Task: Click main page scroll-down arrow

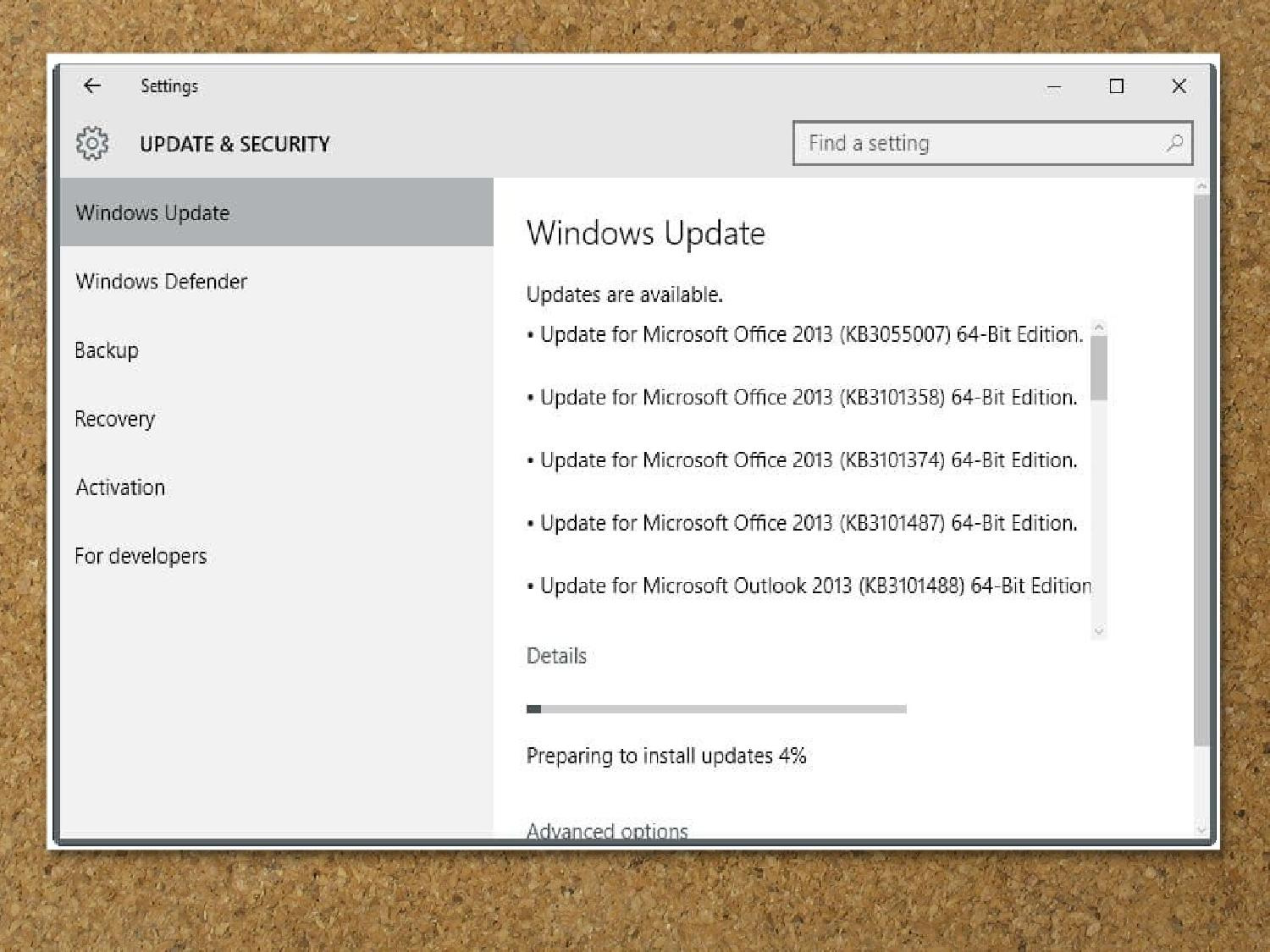Action: pos(1201,829)
